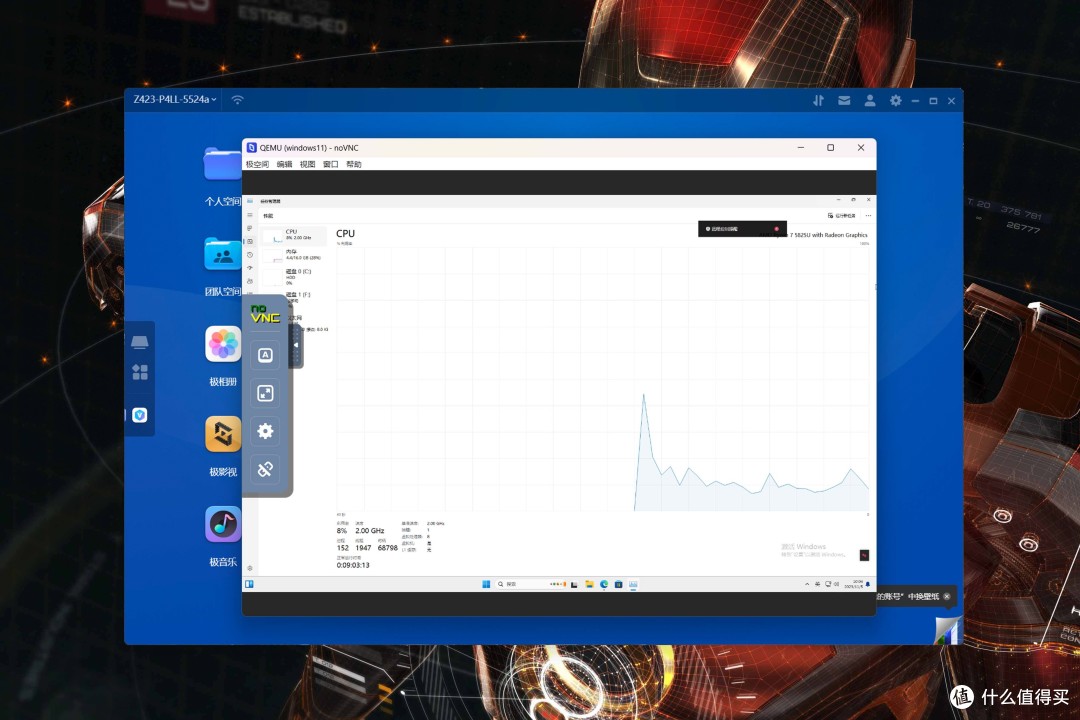Collapse the noVNC control bar handle
Screen dimensions: 1080x720
point(296,345)
